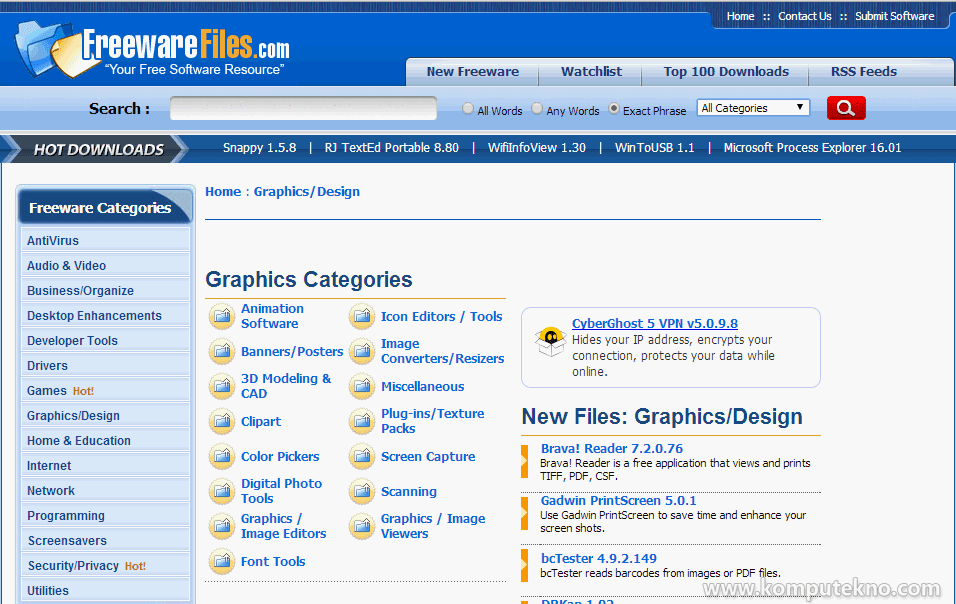This screenshot has width=956, height=604.
Task: Select Internet category in sidebar
Action: [105, 465]
